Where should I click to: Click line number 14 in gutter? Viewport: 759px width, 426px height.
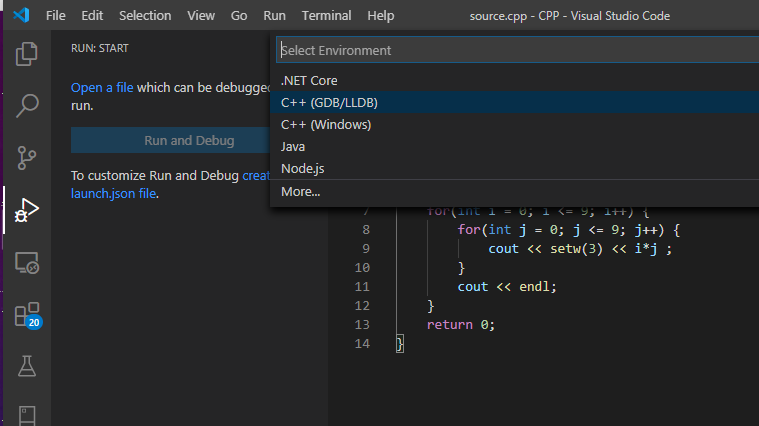pyautogui.click(x=362, y=344)
